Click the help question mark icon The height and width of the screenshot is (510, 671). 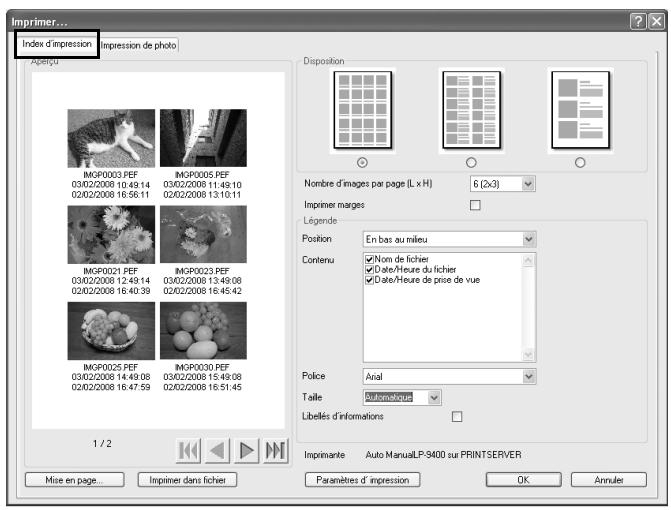[x=638, y=21]
